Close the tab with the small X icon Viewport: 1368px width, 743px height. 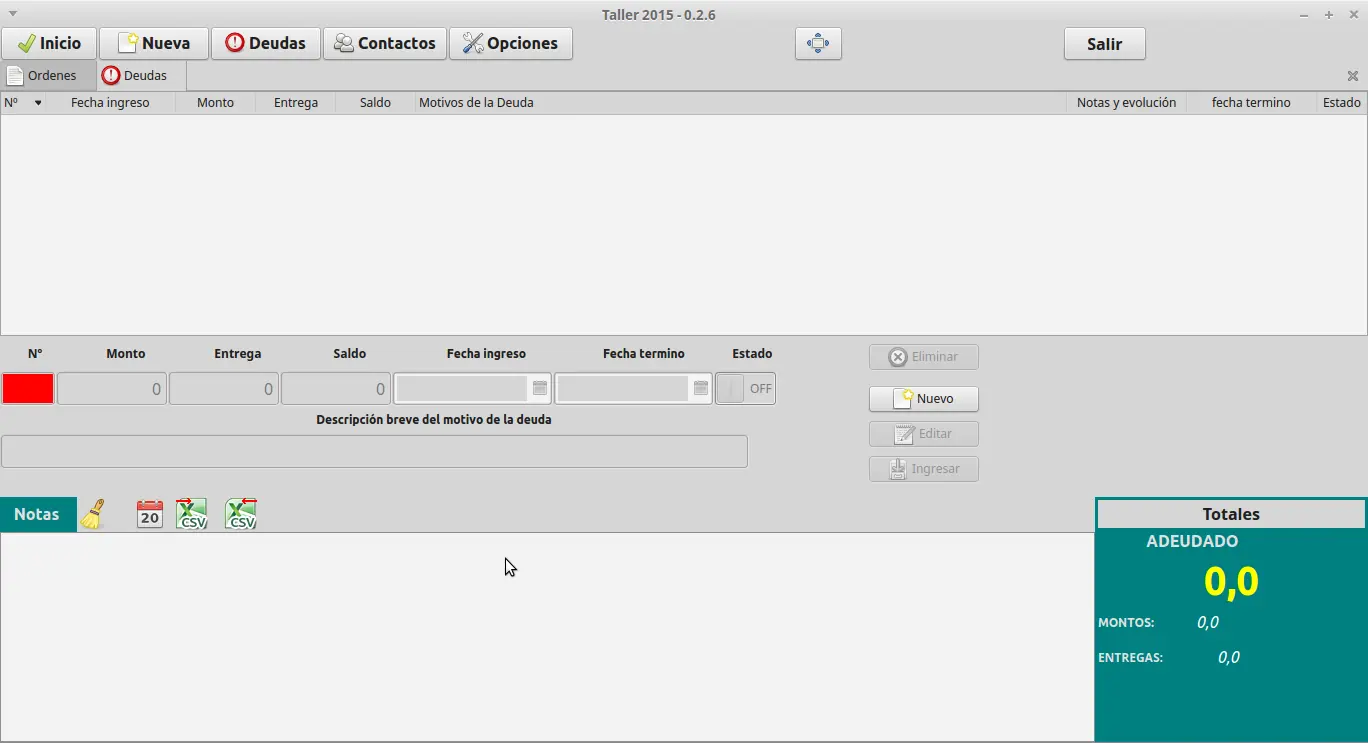pyautogui.click(x=1353, y=76)
